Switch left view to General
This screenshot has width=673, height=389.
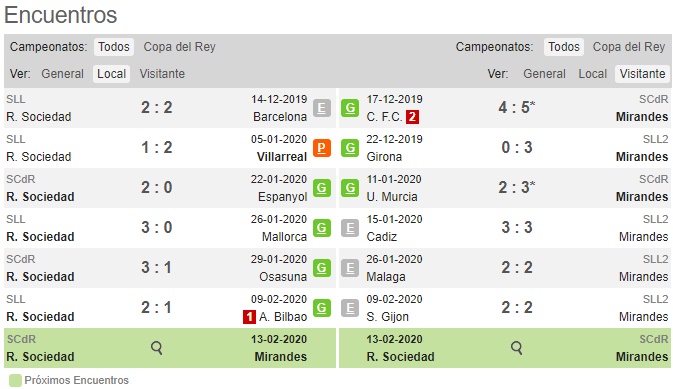pyautogui.click(x=62, y=74)
